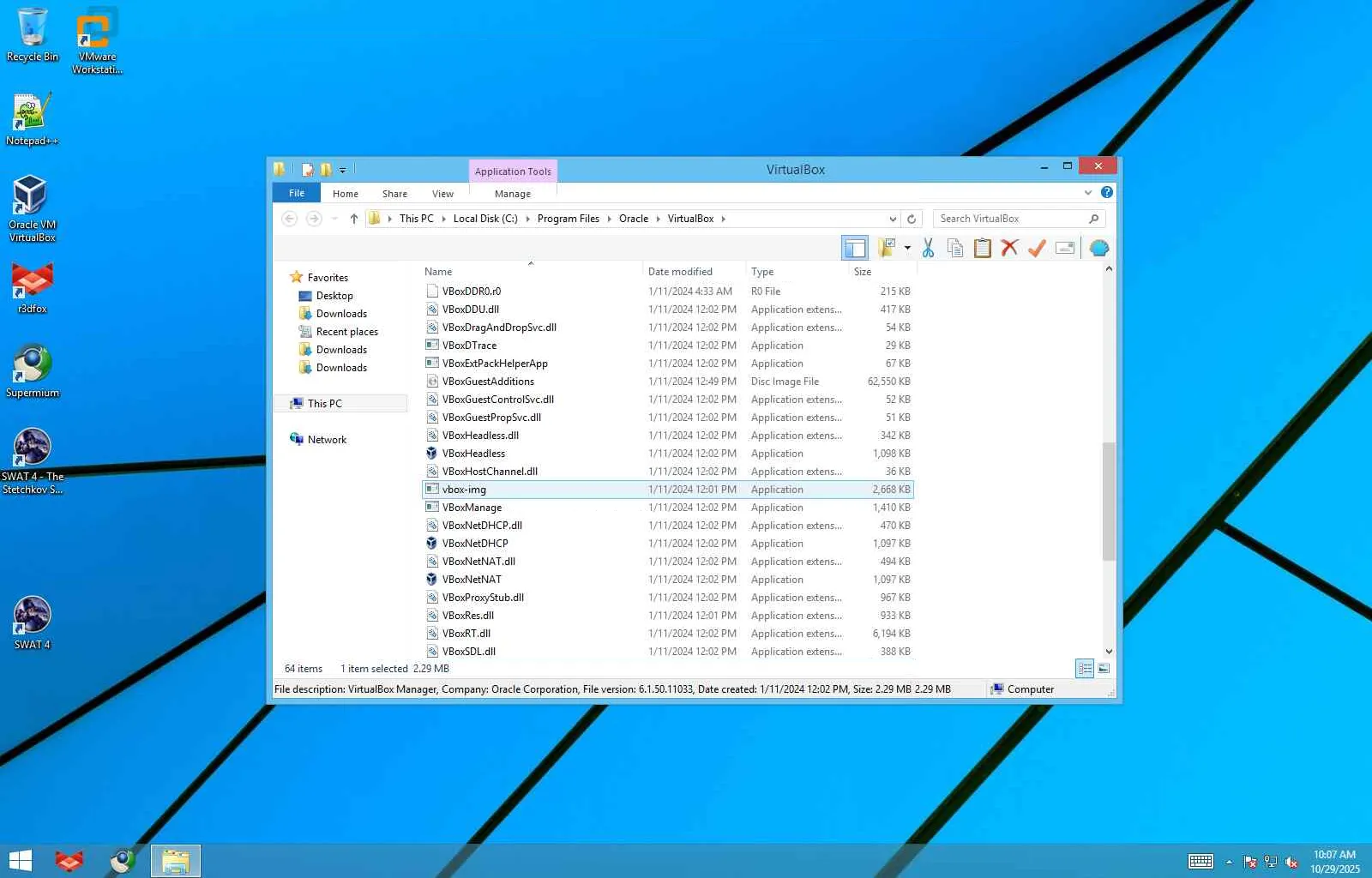
Task: Open the Recycle Bin desktop icon
Action: [33, 35]
